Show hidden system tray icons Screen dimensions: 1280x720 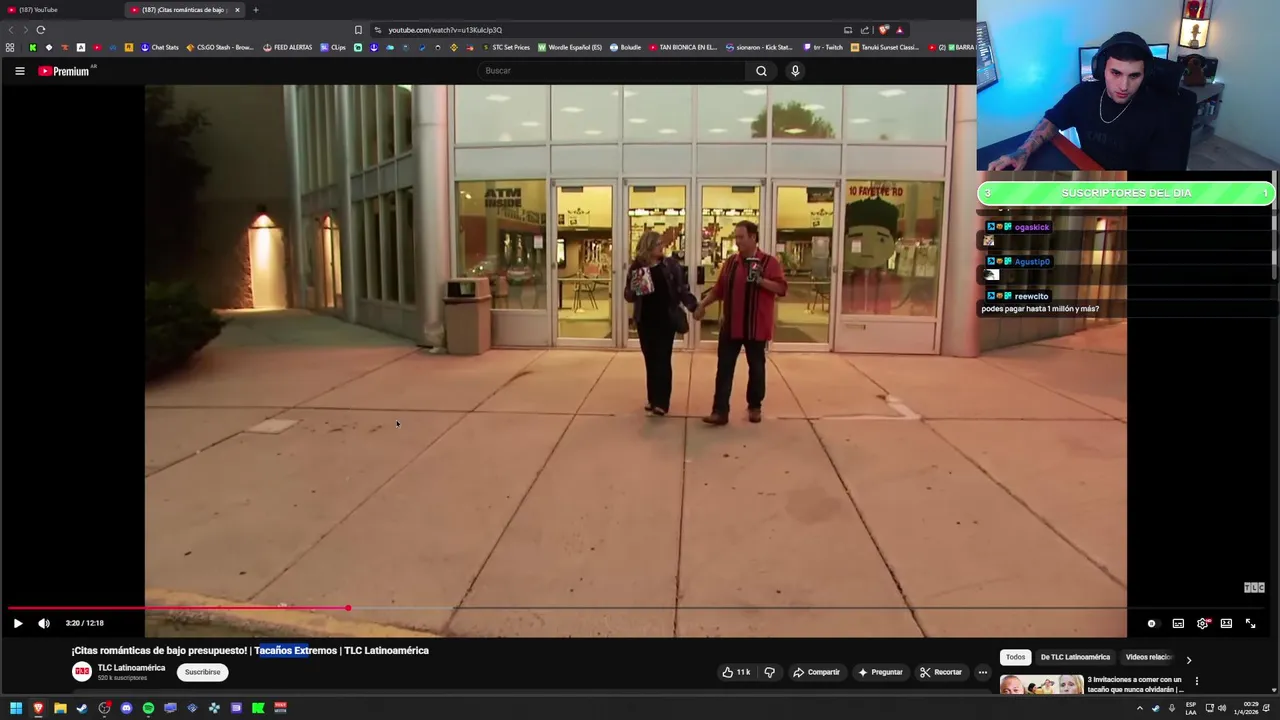(1139, 708)
